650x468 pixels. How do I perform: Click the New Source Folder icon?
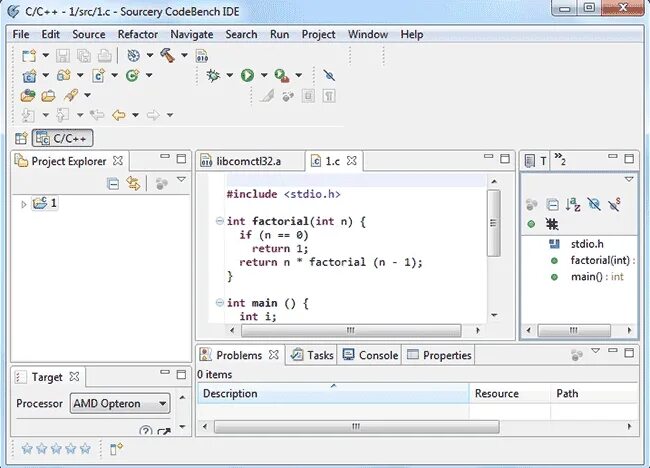coord(63,75)
